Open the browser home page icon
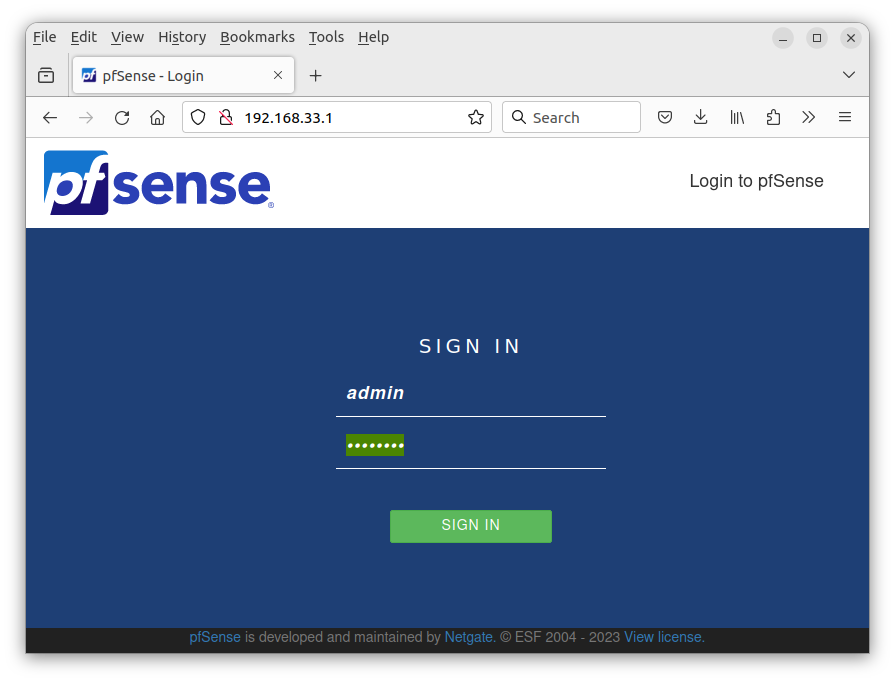The height and width of the screenshot is (682, 895). pos(158,118)
